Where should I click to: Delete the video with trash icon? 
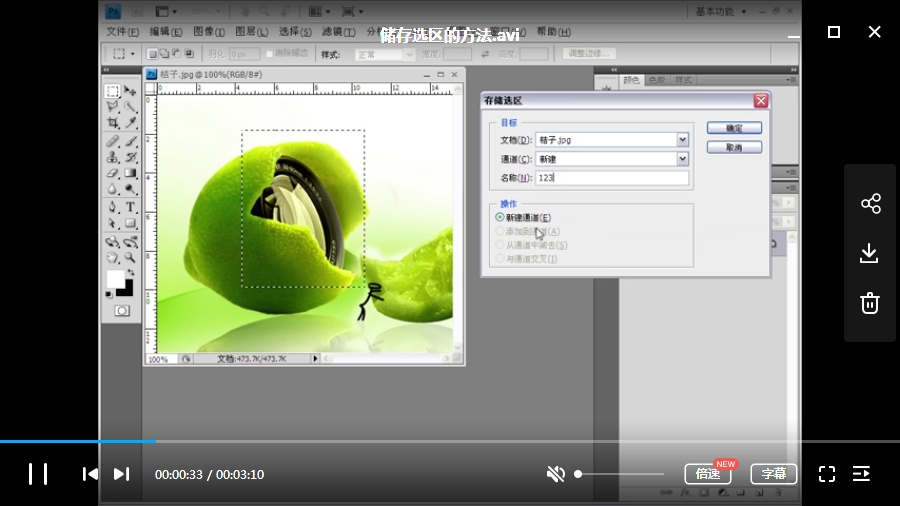coord(870,303)
